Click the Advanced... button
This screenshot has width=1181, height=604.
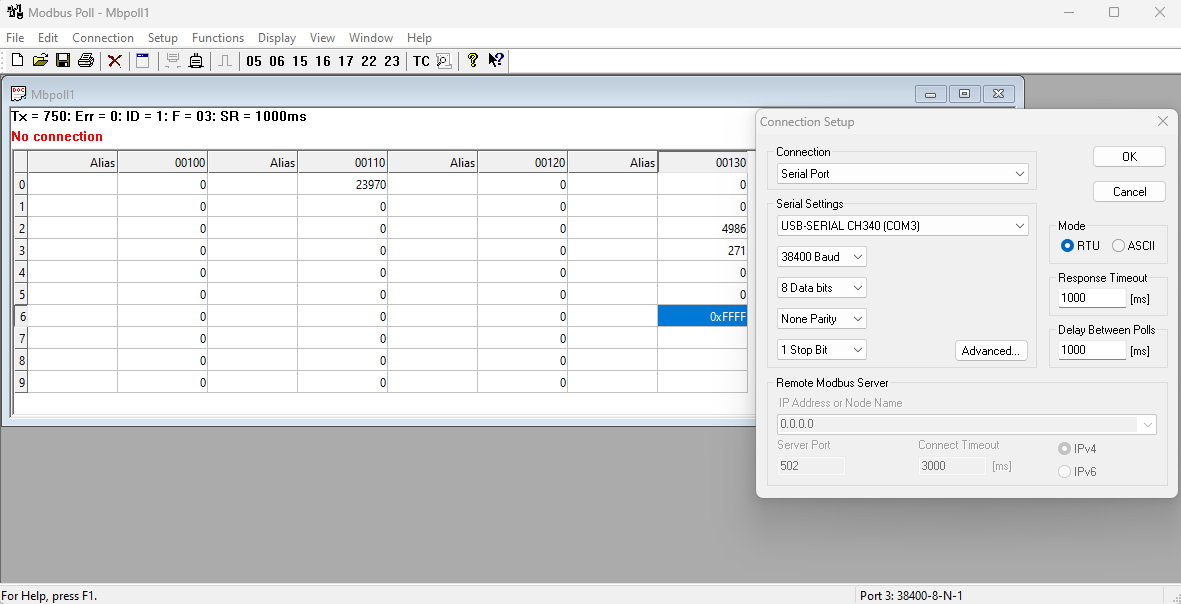991,351
